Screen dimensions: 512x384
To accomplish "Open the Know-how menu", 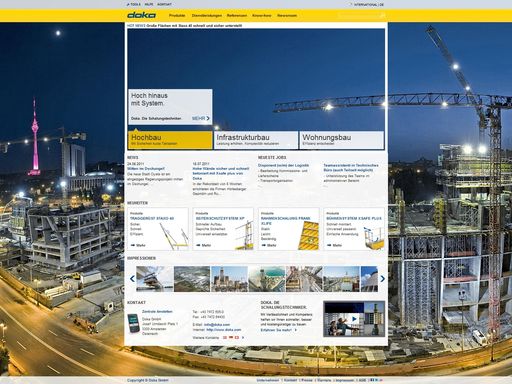I will (262, 16).
